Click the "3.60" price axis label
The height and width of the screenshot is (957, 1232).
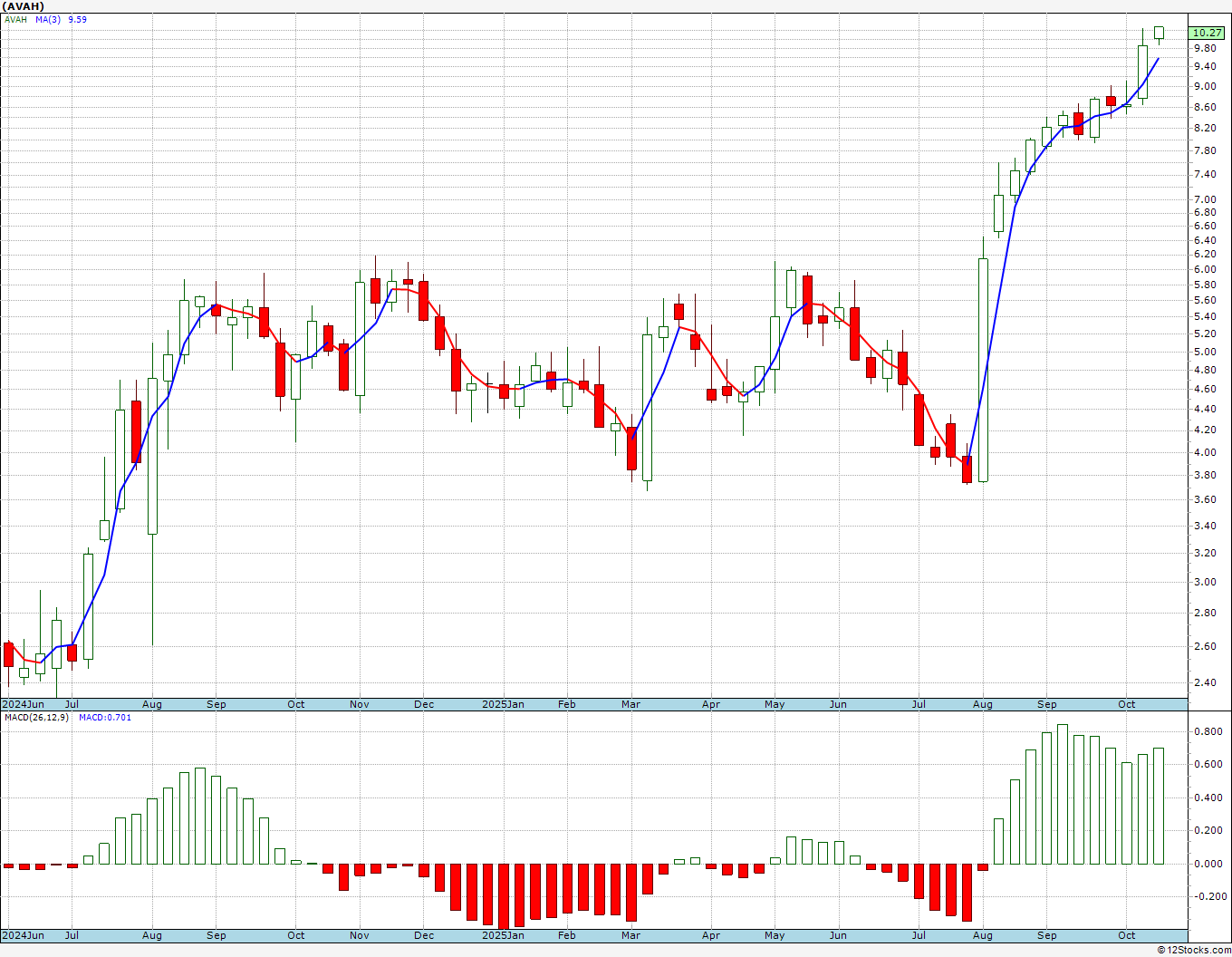1205,499
